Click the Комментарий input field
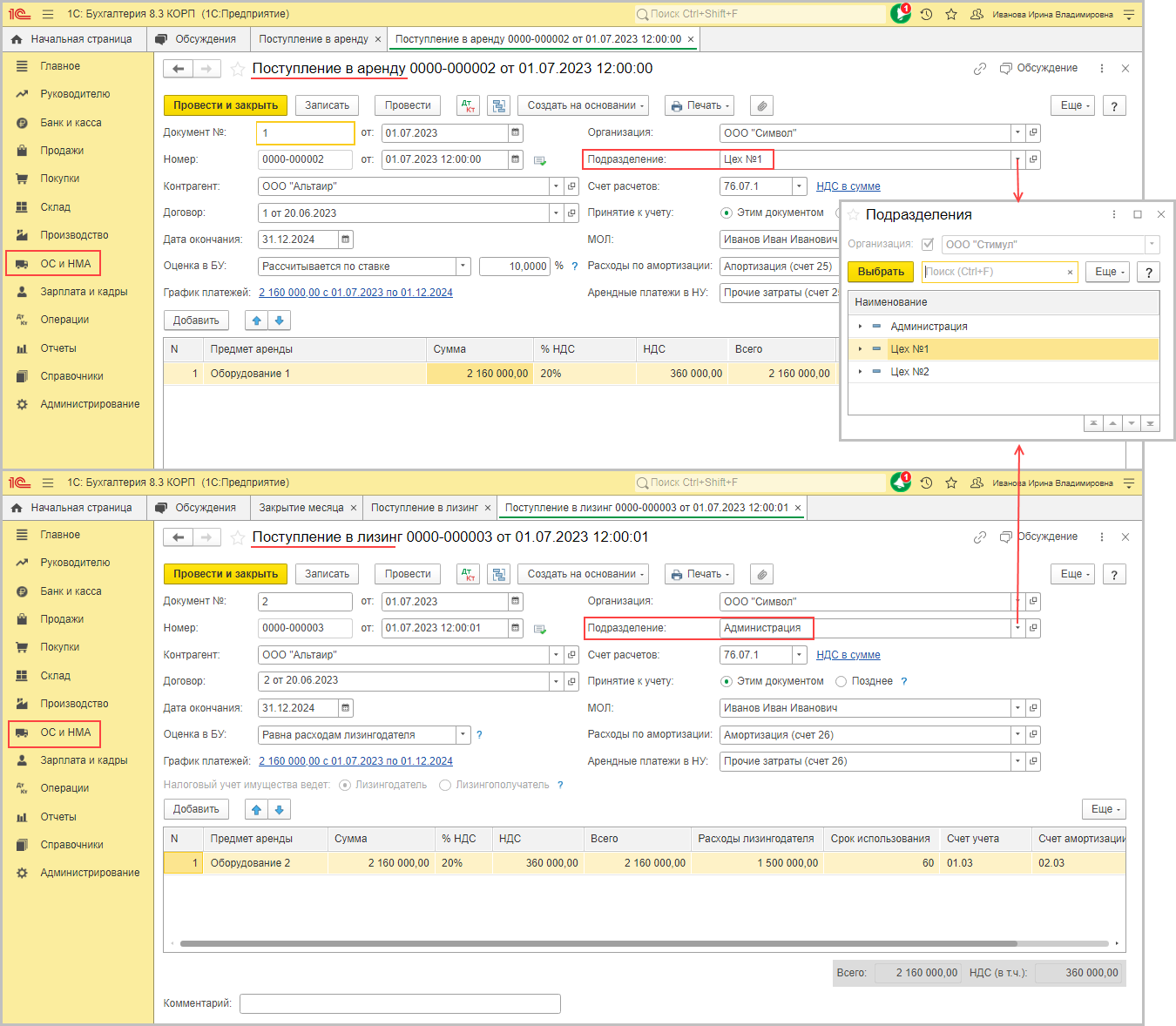 [400, 1003]
